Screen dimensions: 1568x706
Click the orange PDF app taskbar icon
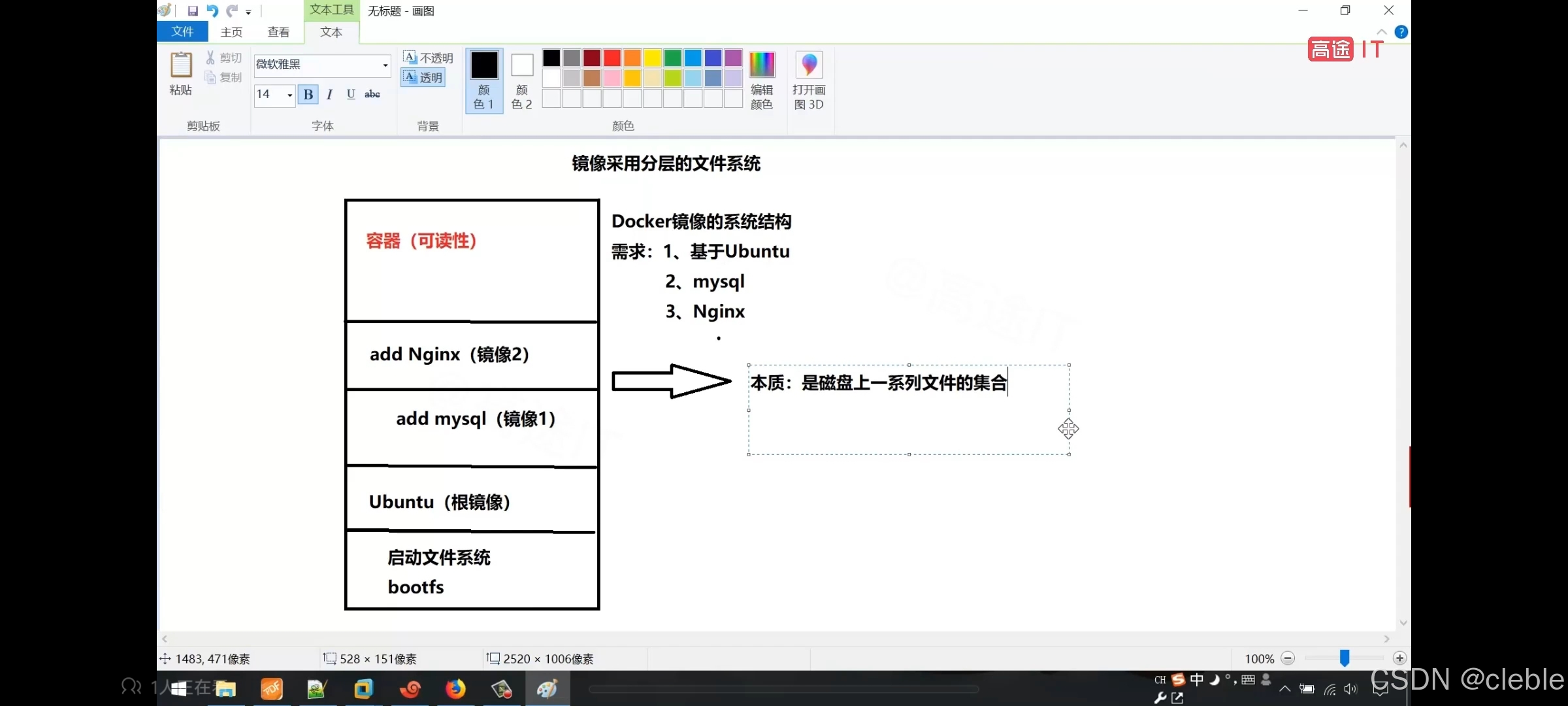point(271,689)
